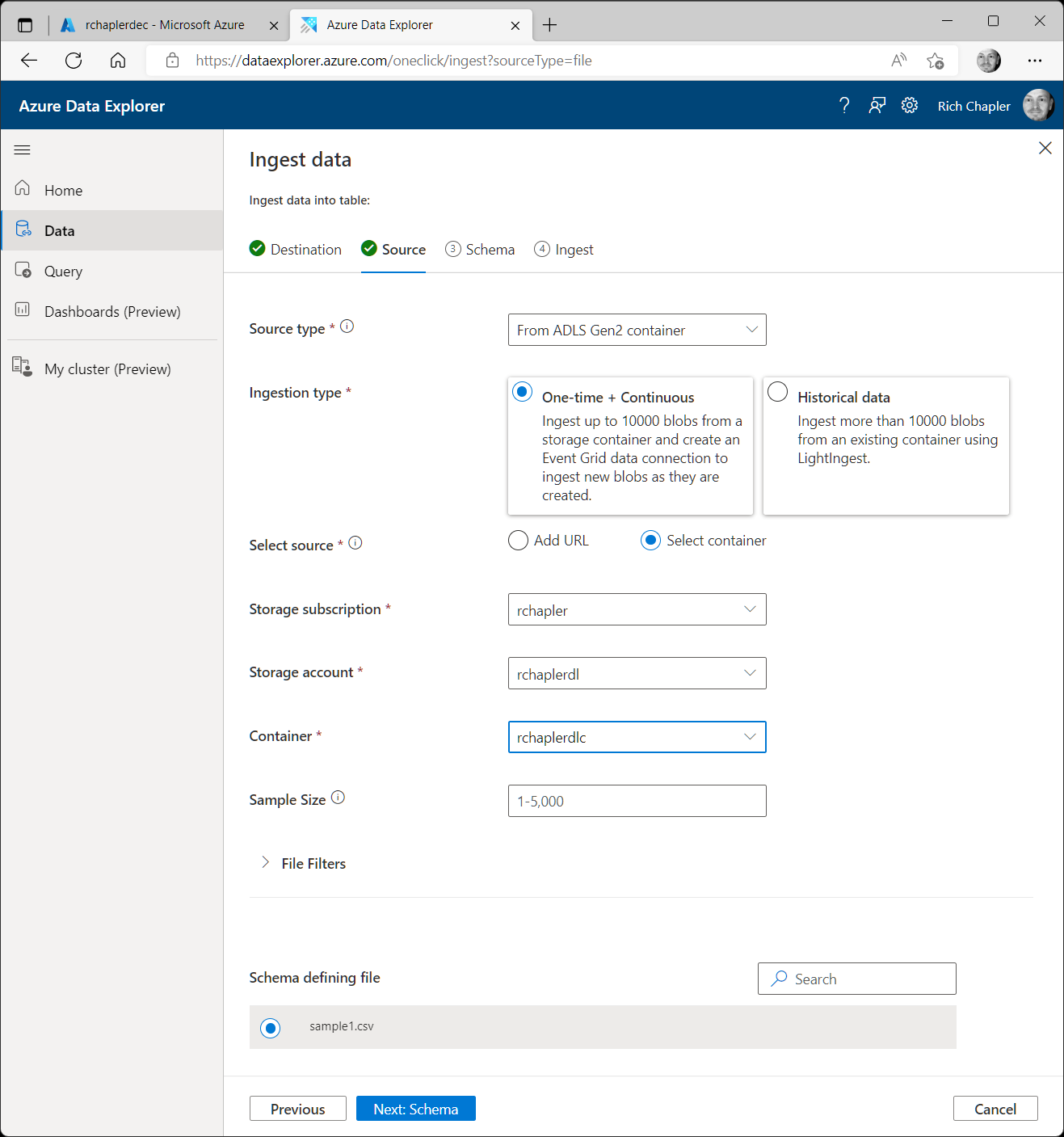Open the Data section in sidebar
The image size is (1064, 1137).
point(59,230)
